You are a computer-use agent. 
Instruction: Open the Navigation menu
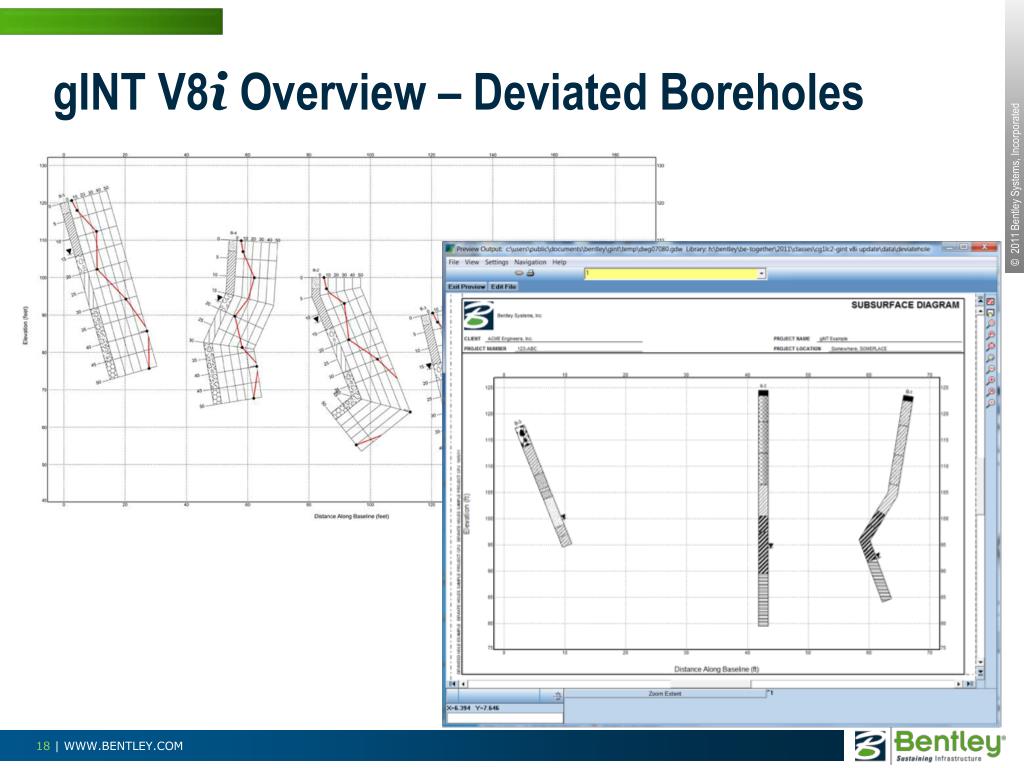point(530,262)
